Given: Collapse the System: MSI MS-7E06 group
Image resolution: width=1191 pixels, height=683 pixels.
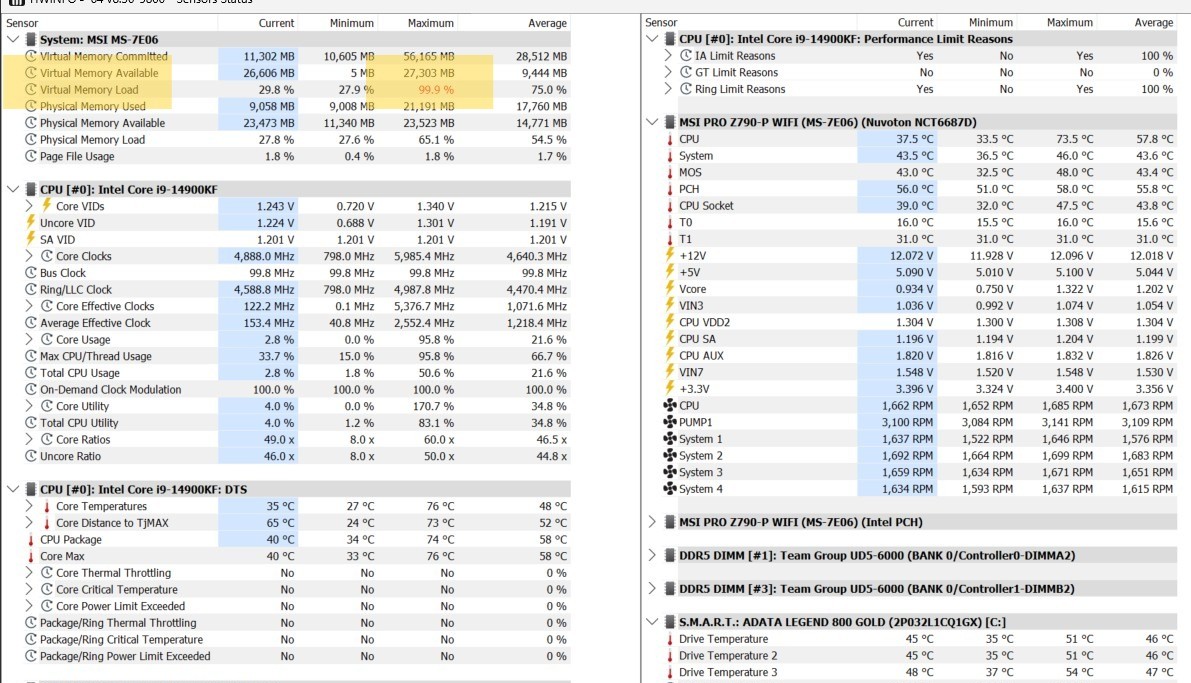Looking at the screenshot, I should [x=13, y=40].
